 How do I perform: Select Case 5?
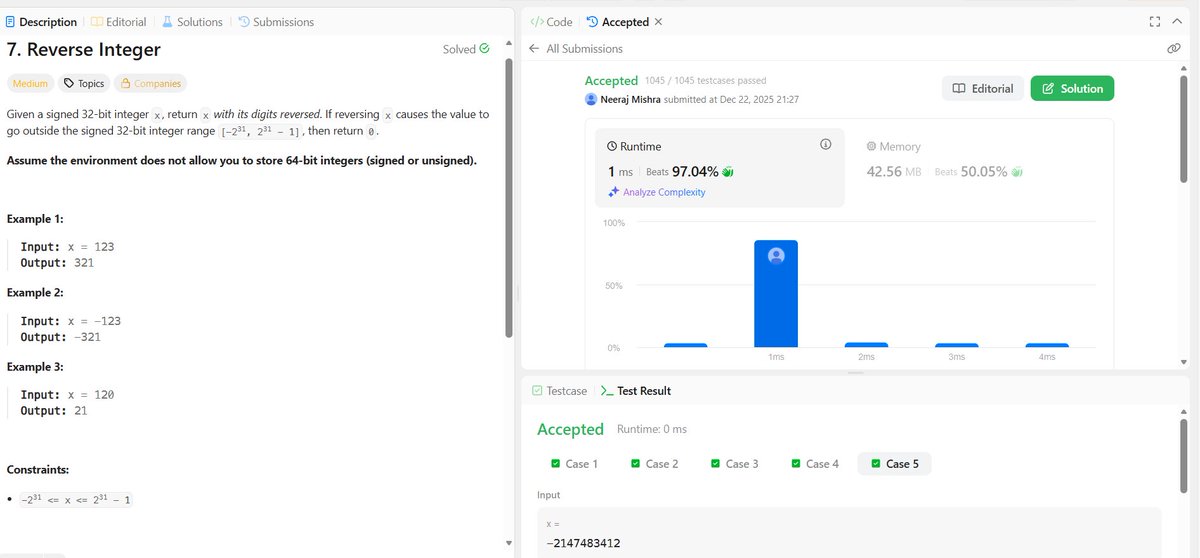894,464
